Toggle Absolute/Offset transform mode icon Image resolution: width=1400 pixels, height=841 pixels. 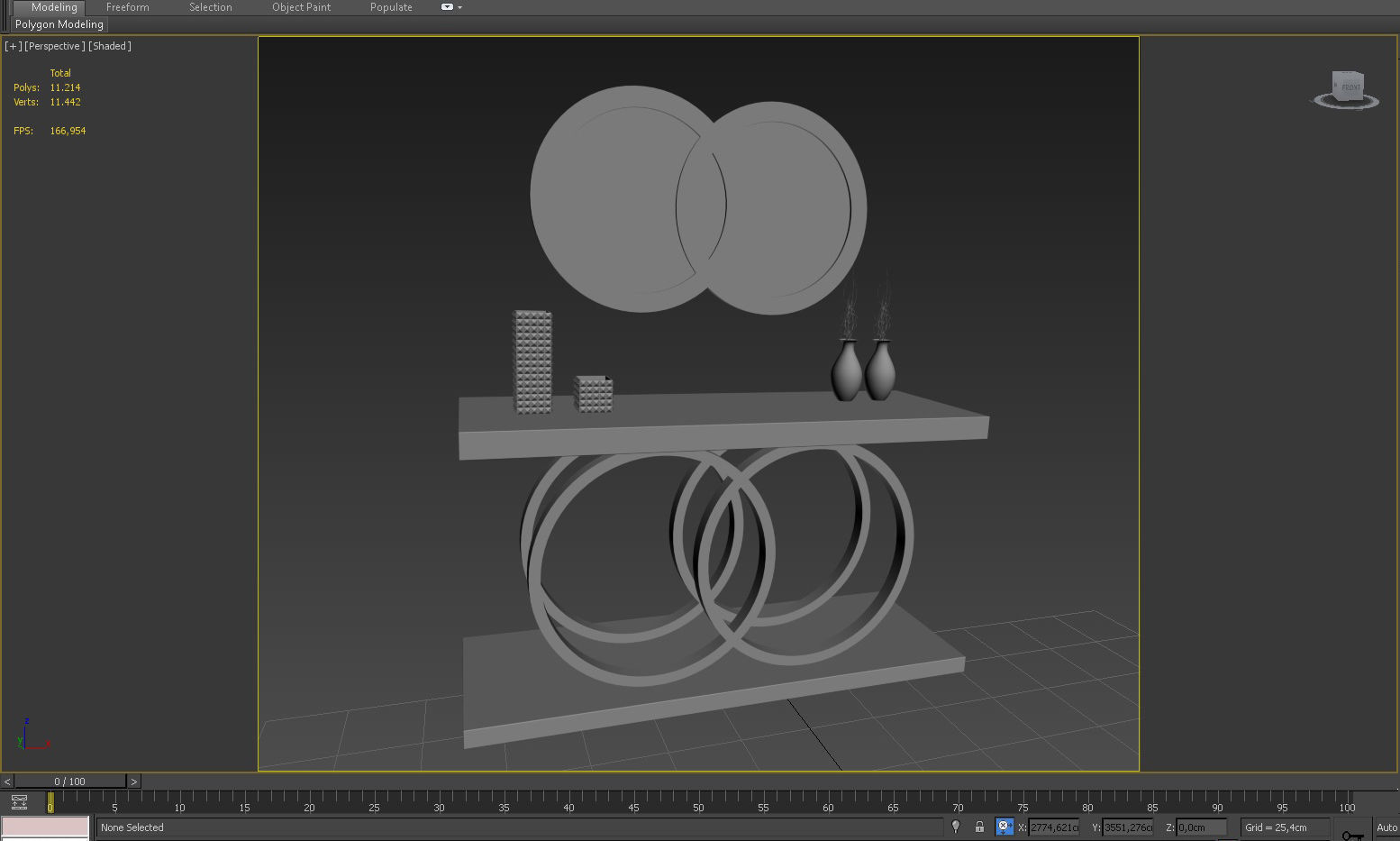tap(1004, 827)
